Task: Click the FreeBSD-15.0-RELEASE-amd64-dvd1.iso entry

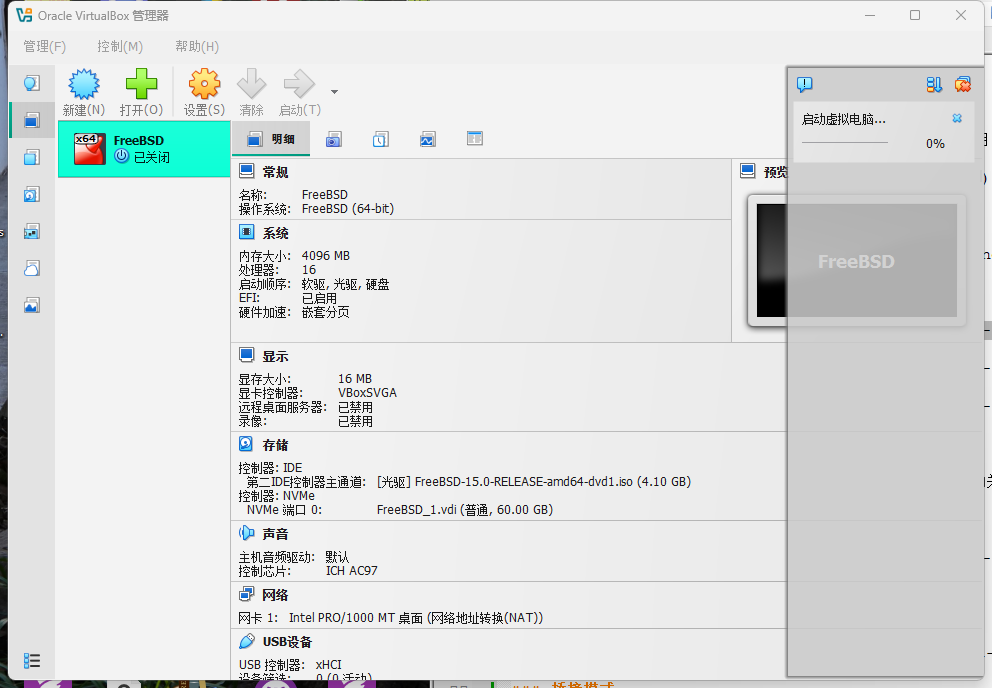Action: [x=533, y=482]
